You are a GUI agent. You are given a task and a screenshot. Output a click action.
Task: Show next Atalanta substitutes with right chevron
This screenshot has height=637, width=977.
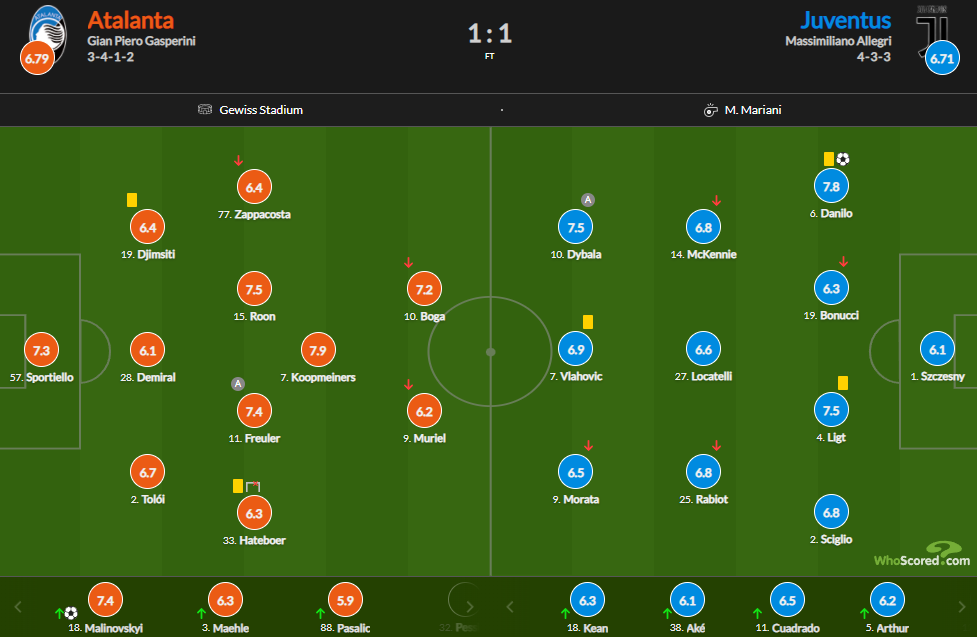pyautogui.click(x=469, y=606)
